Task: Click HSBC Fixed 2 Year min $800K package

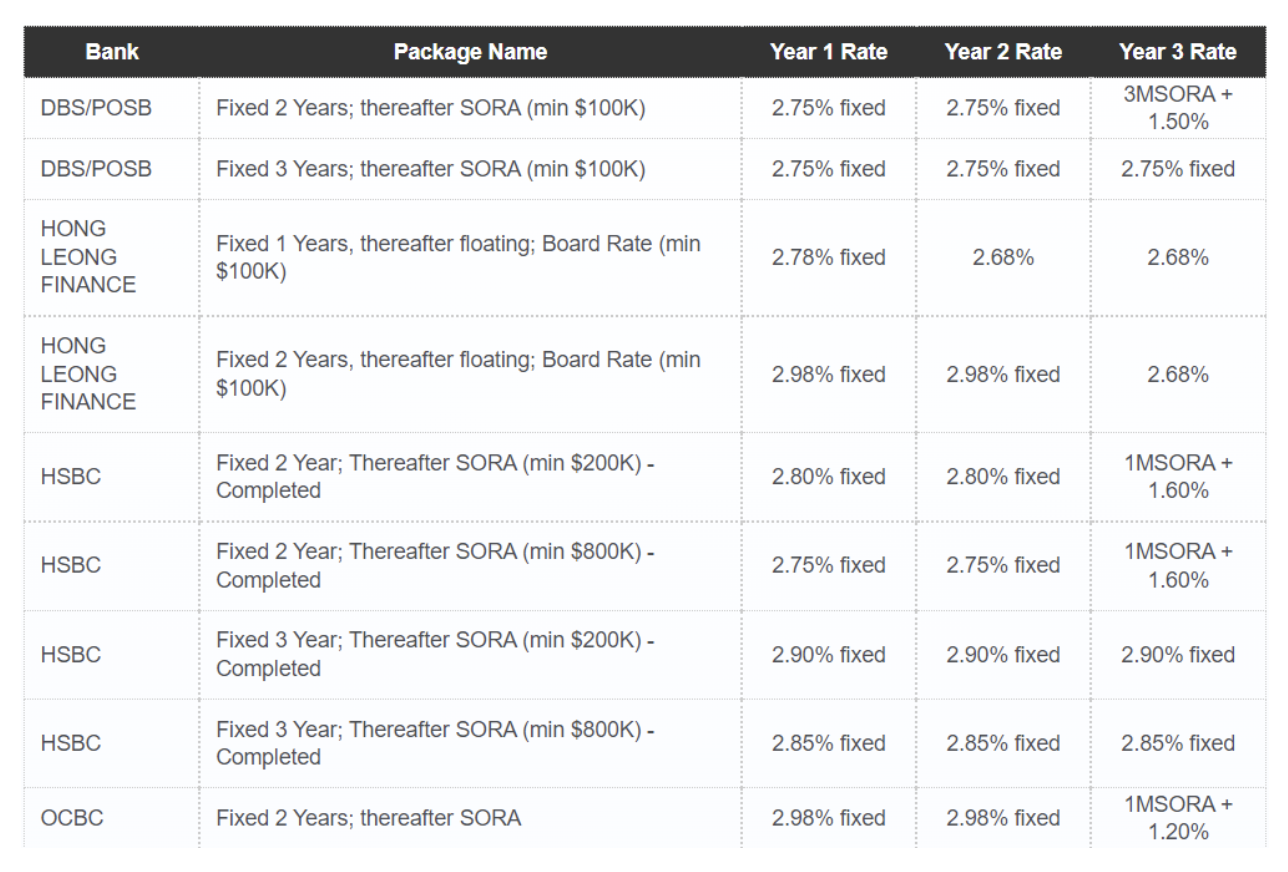Action: click(x=436, y=565)
